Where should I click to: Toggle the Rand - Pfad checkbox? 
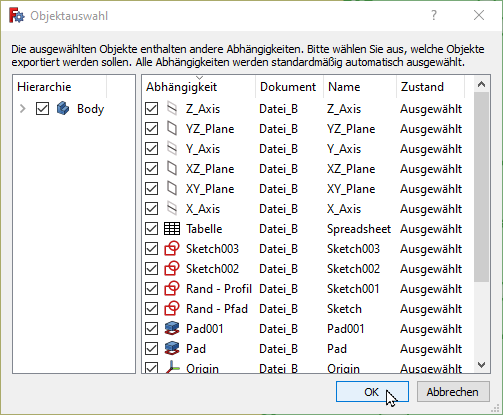pyautogui.click(x=151, y=309)
